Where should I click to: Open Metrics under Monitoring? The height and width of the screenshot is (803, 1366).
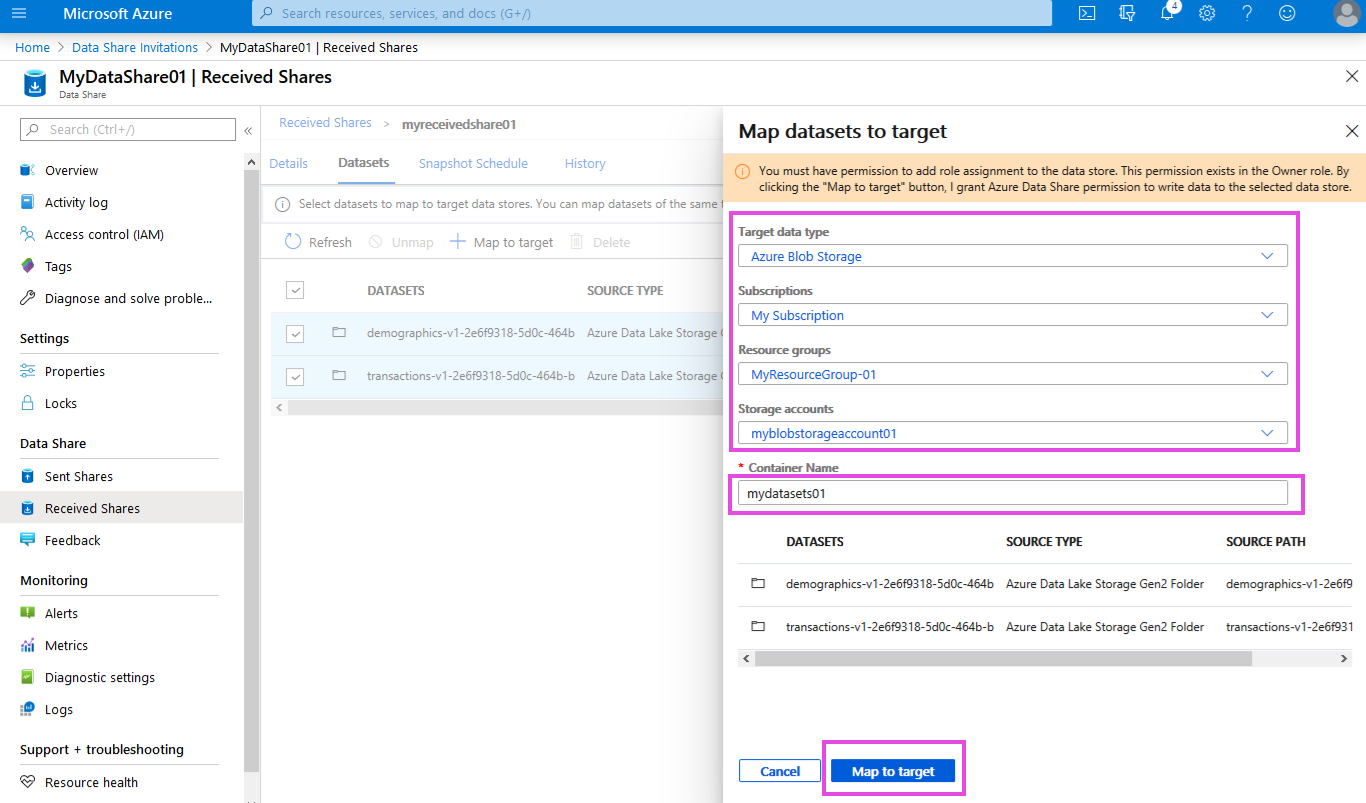pos(66,645)
